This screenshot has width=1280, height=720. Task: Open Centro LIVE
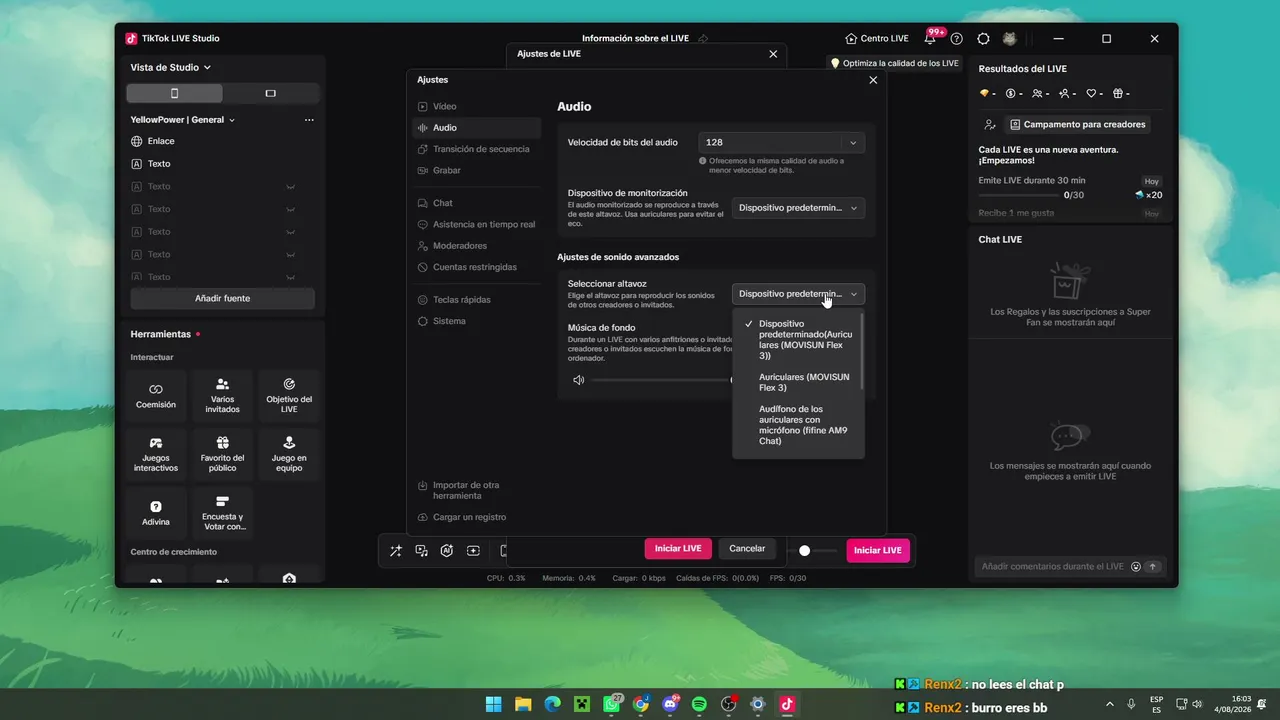click(877, 39)
